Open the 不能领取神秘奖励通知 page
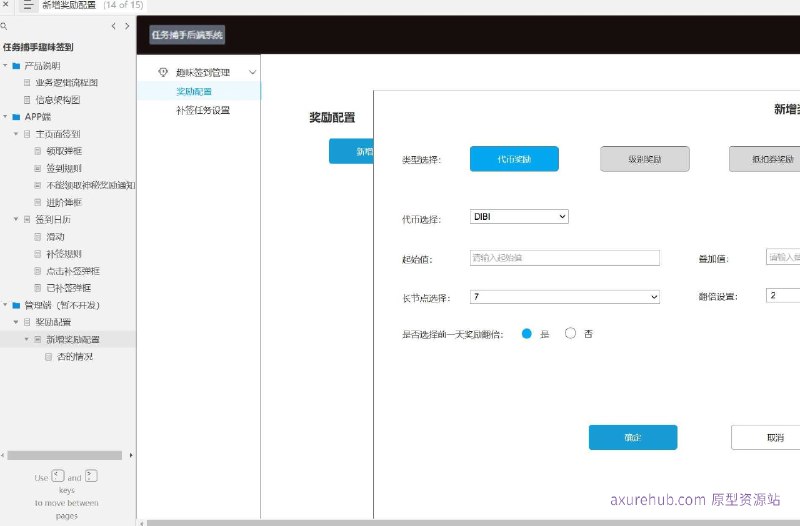Image resolution: width=800 pixels, height=526 pixels. point(90,185)
